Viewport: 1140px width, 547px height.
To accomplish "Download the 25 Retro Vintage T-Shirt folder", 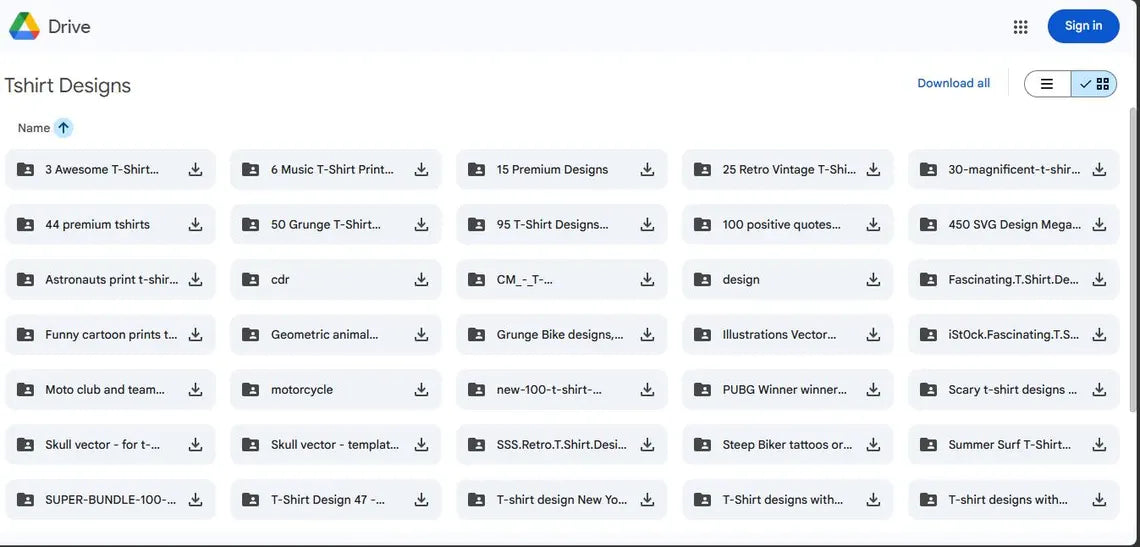I will pyautogui.click(x=873, y=169).
